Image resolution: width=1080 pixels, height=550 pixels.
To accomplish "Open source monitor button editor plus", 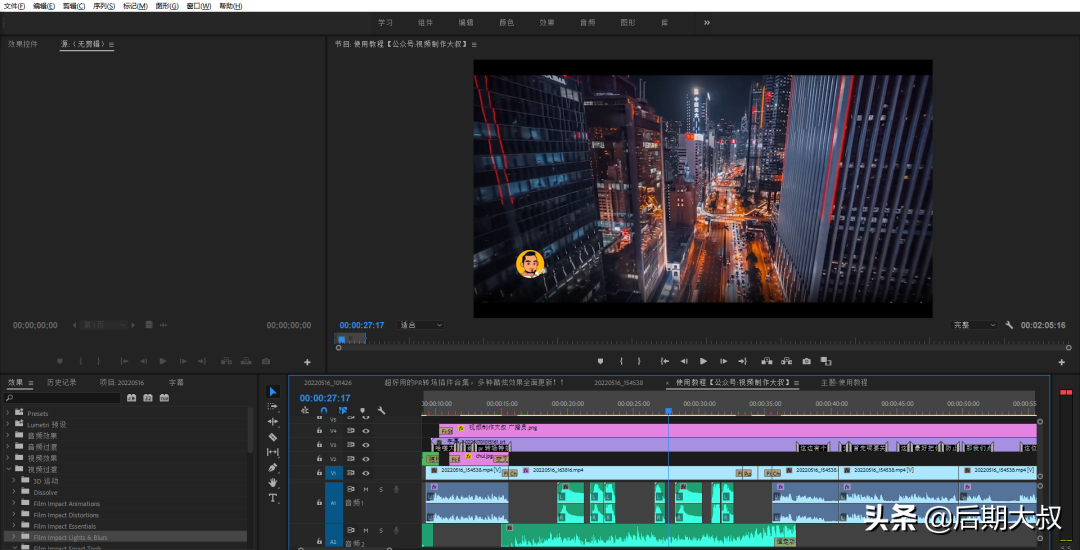I will [307, 361].
